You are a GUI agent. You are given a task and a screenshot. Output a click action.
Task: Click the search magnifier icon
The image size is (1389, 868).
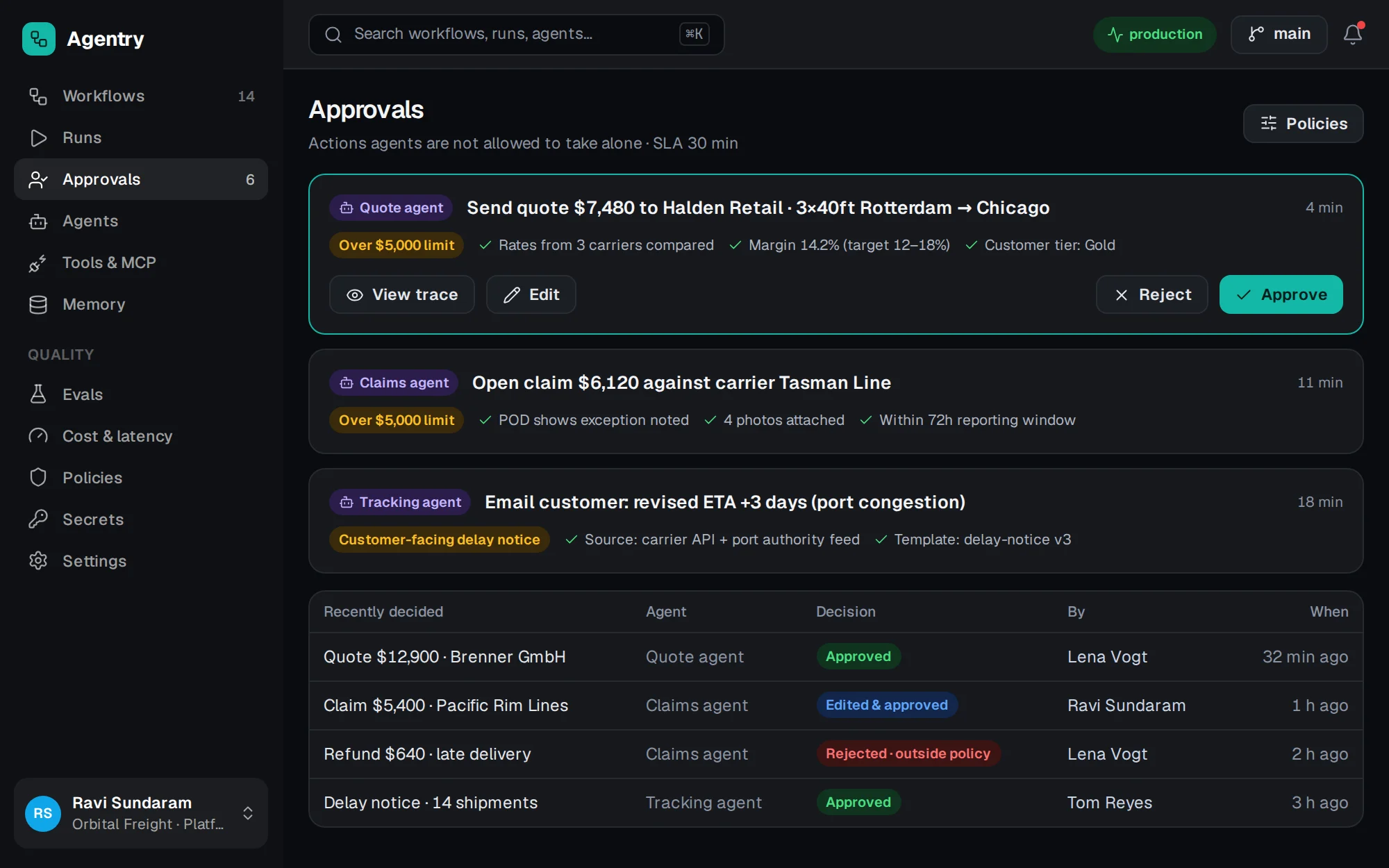pos(333,34)
